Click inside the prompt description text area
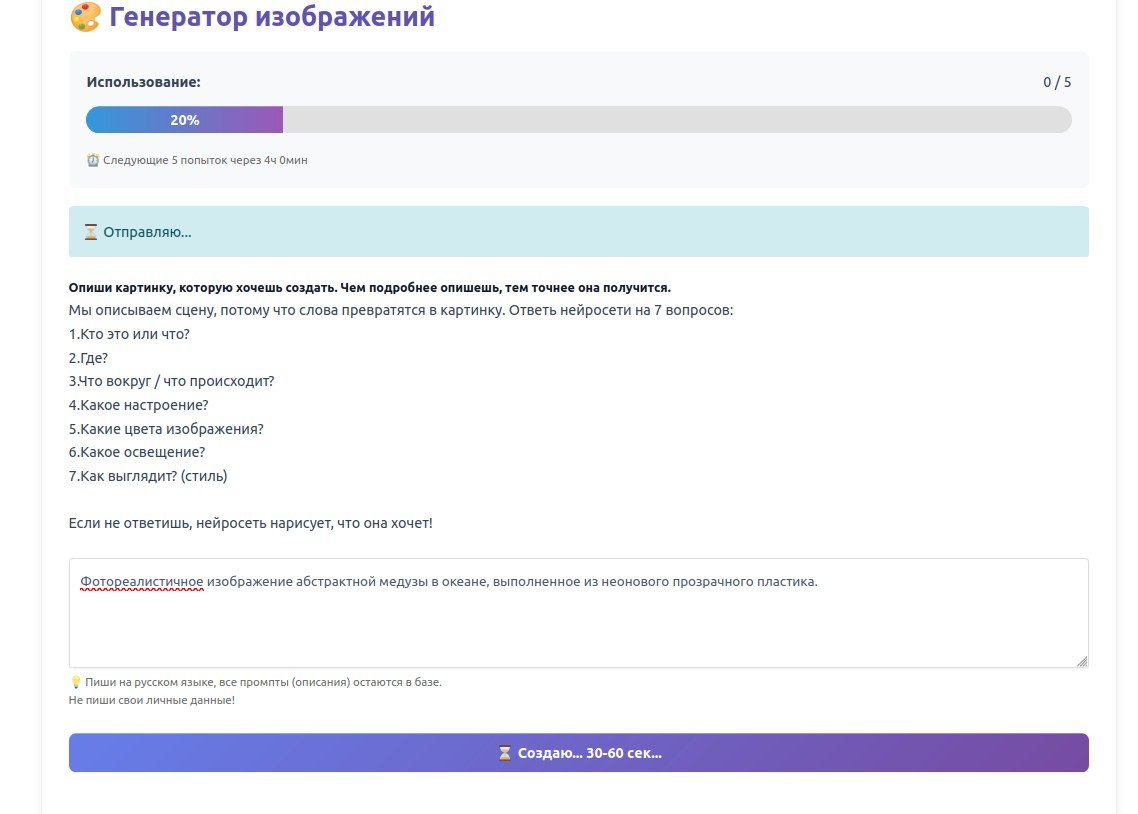 coord(578,625)
